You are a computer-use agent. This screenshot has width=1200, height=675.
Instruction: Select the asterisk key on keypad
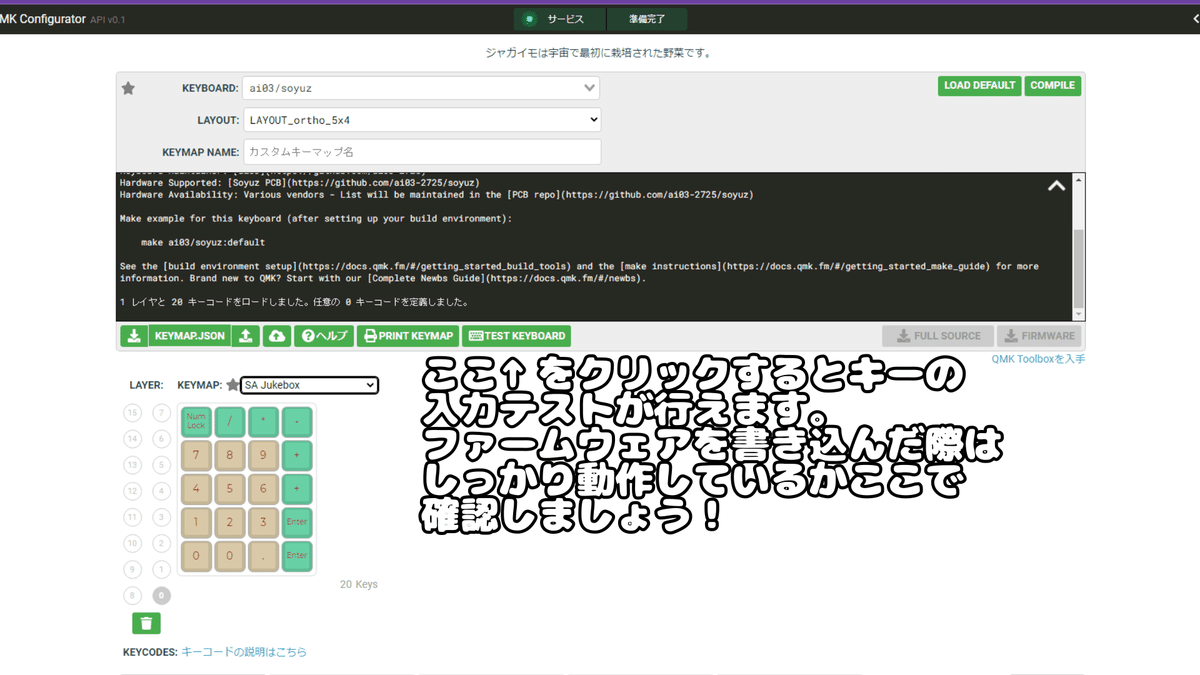pyautogui.click(x=263, y=422)
